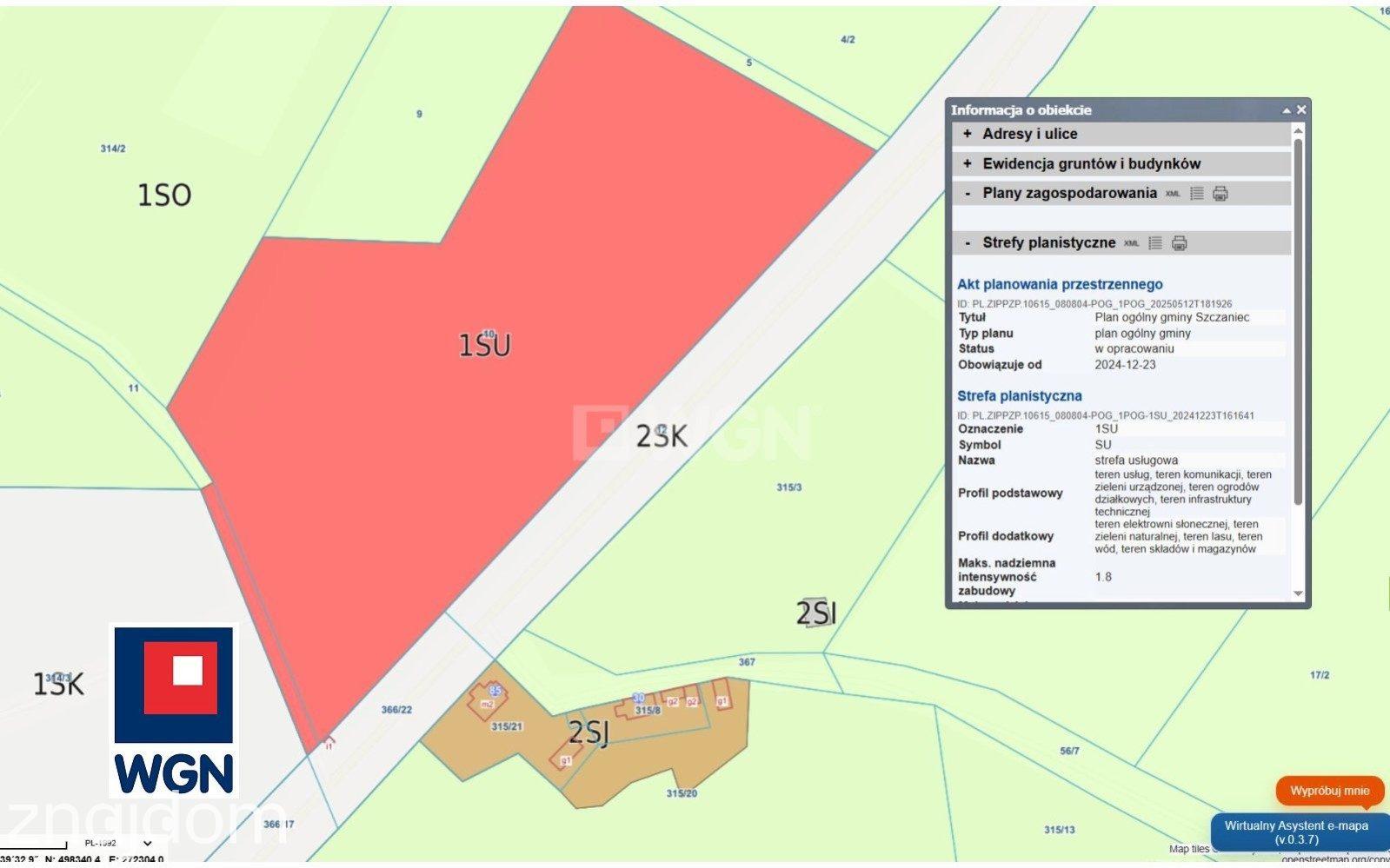Image resolution: width=1390 pixels, height=868 pixels.
Task: Click the 2SI zone label
Action: coord(816,613)
